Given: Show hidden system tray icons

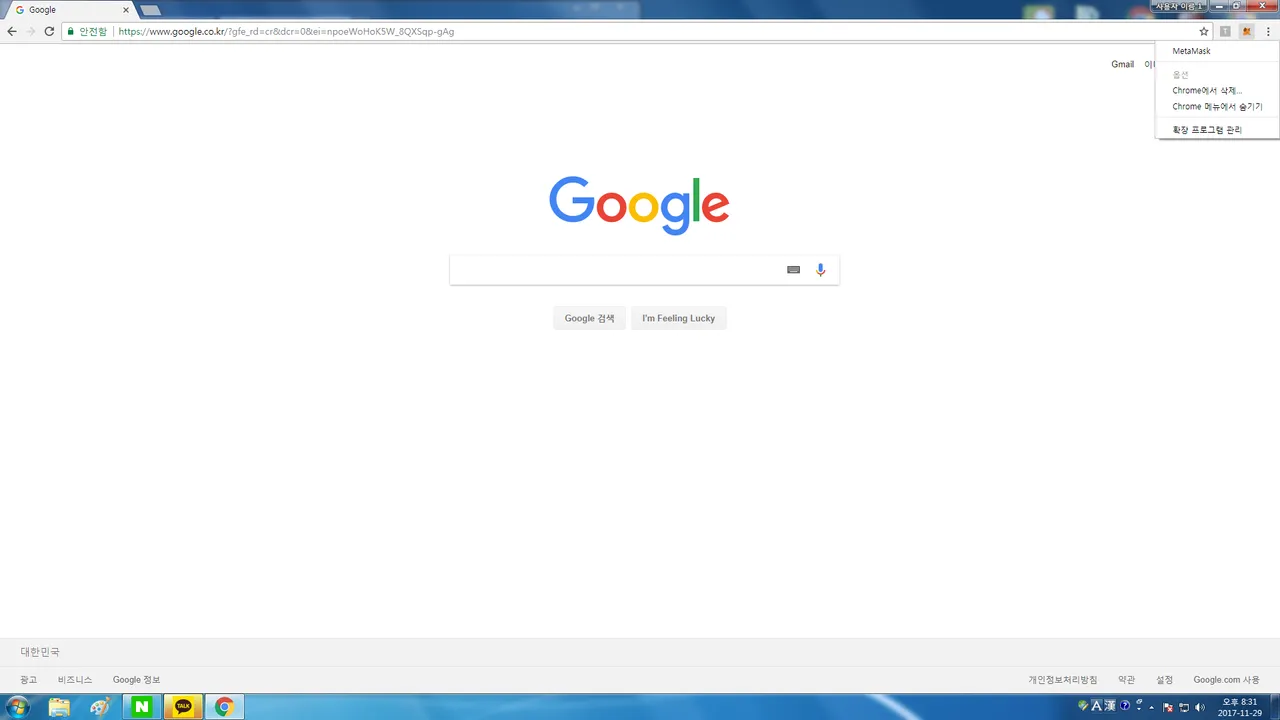Looking at the screenshot, I should [1152, 707].
